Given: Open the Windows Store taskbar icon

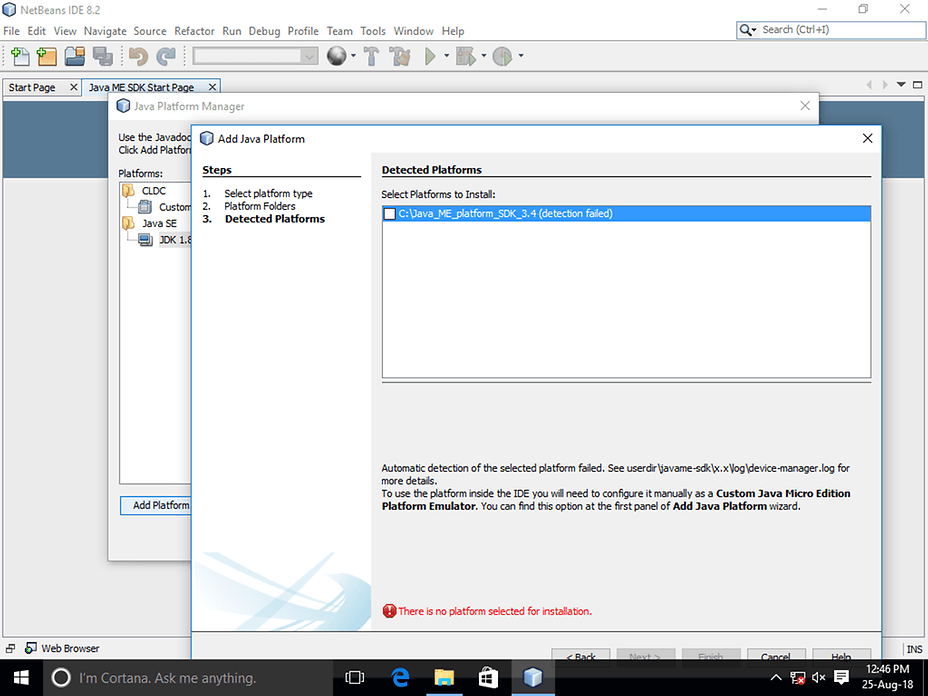Looking at the screenshot, I should (488, 678).
